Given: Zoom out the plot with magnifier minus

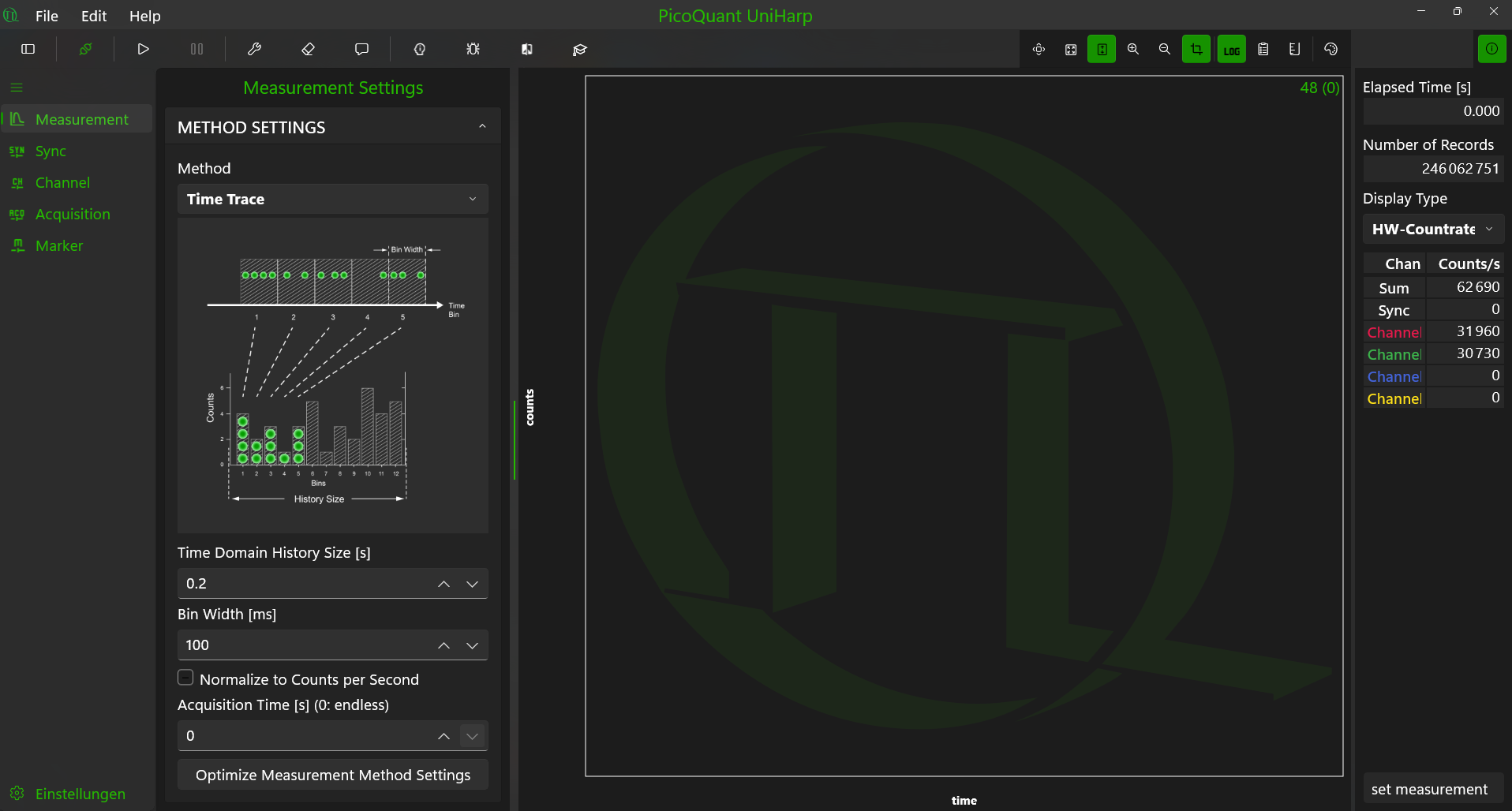Looking at the screenshot, I should tap(1165, 49).
